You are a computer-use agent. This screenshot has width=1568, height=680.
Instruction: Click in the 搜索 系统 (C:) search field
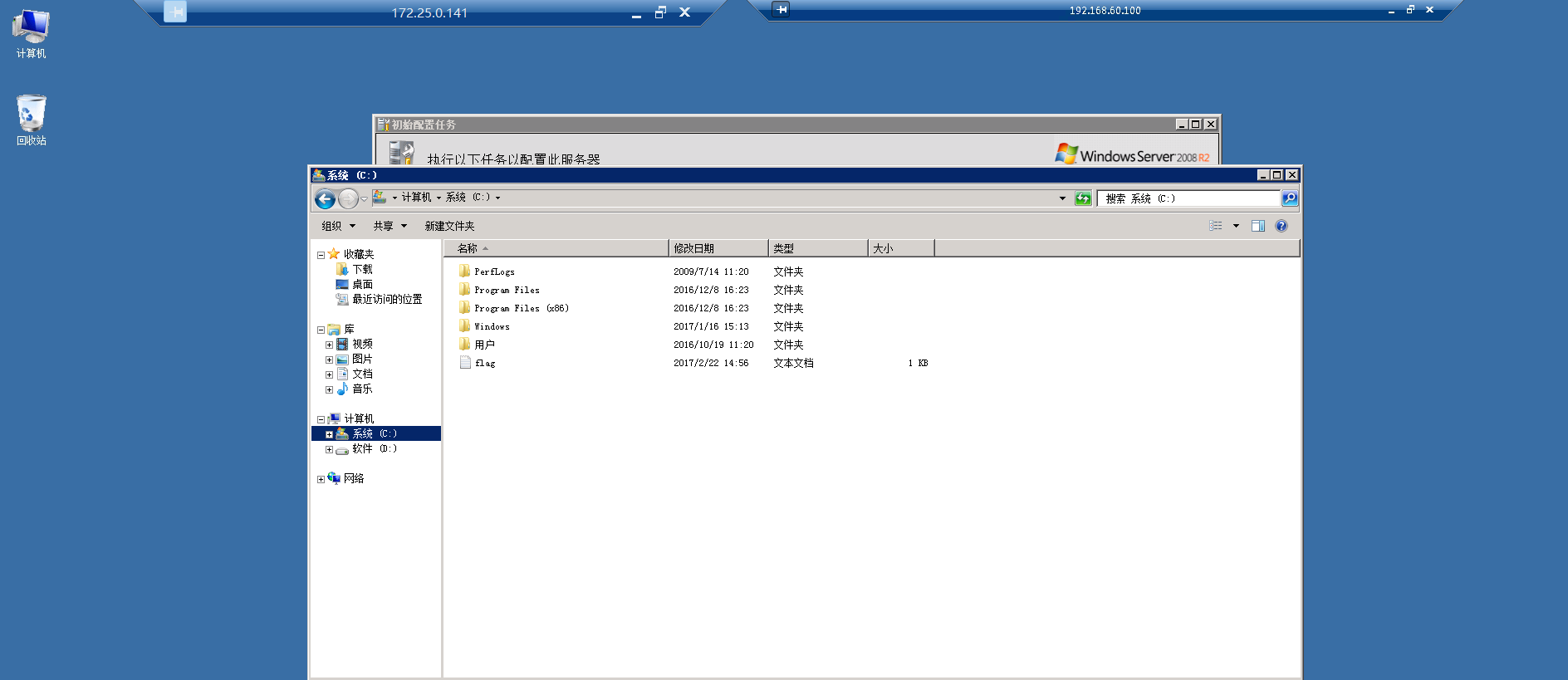pyautogui.click(x=1188, y=198)
